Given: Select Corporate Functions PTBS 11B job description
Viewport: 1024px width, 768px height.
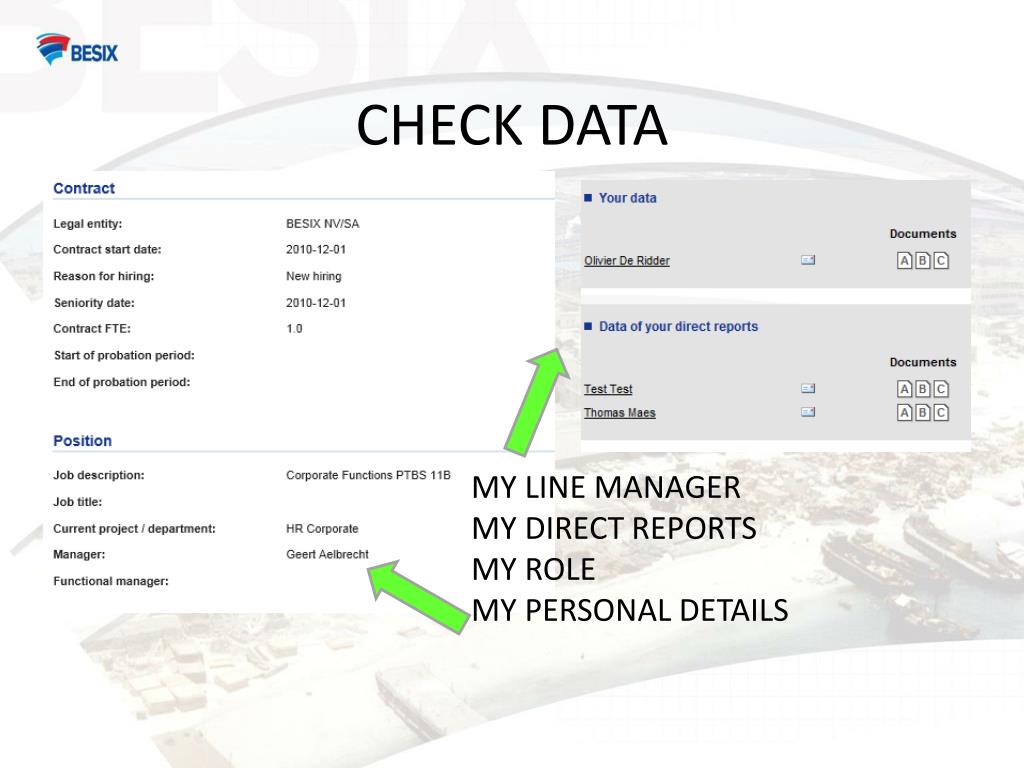Looking at the screenshot, I should (368, 475).
